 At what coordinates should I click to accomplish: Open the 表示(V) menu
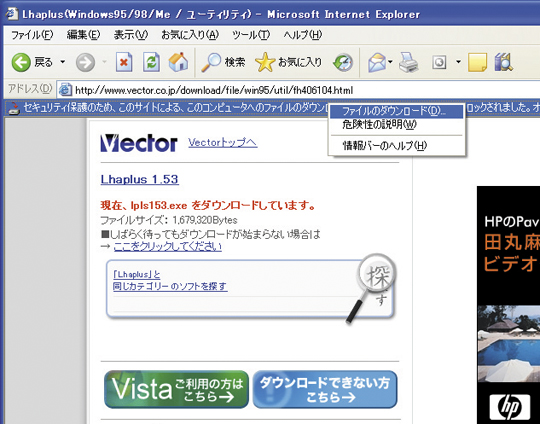pyautogui.click(x=131, y=35)
